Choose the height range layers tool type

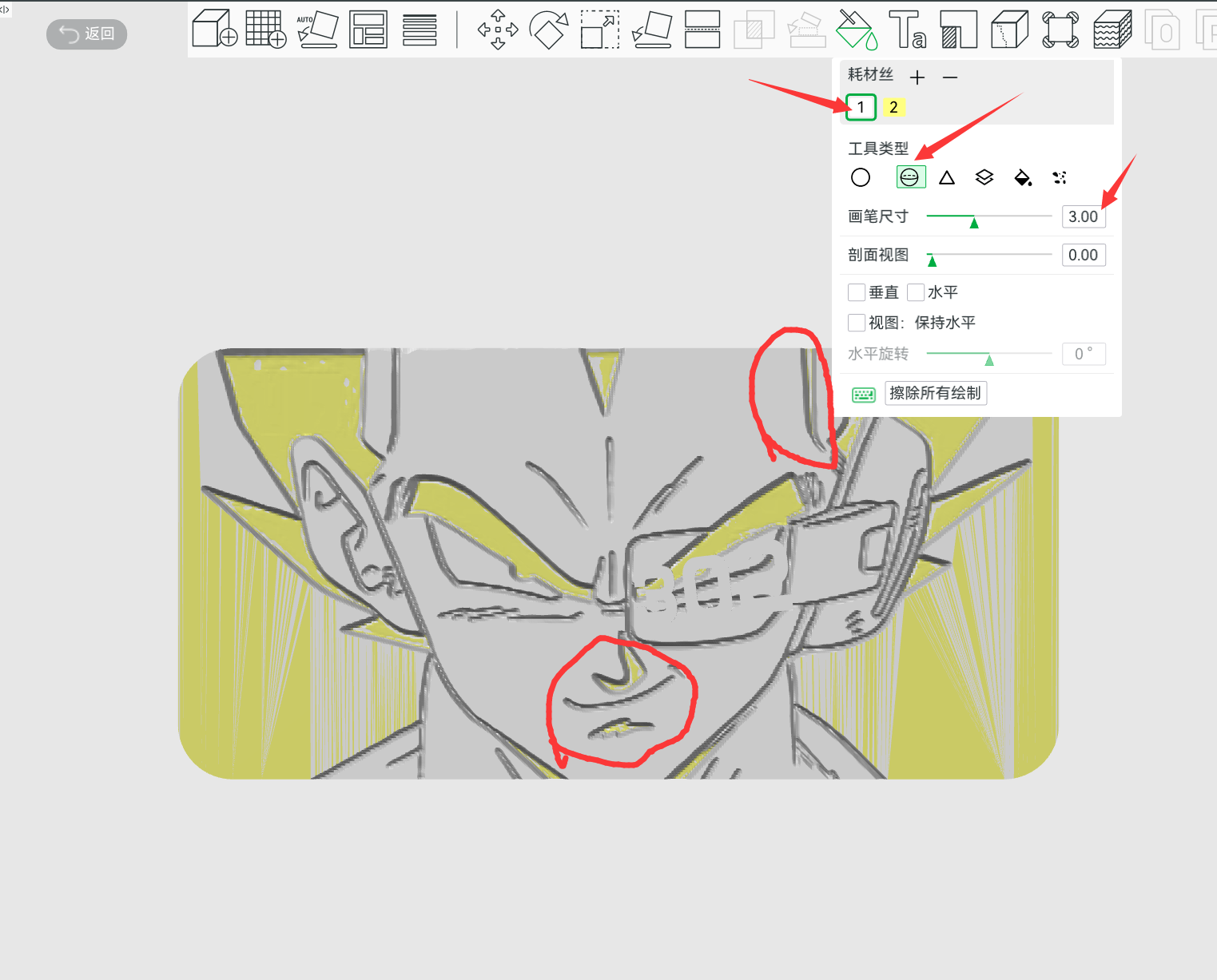(984, 177)
